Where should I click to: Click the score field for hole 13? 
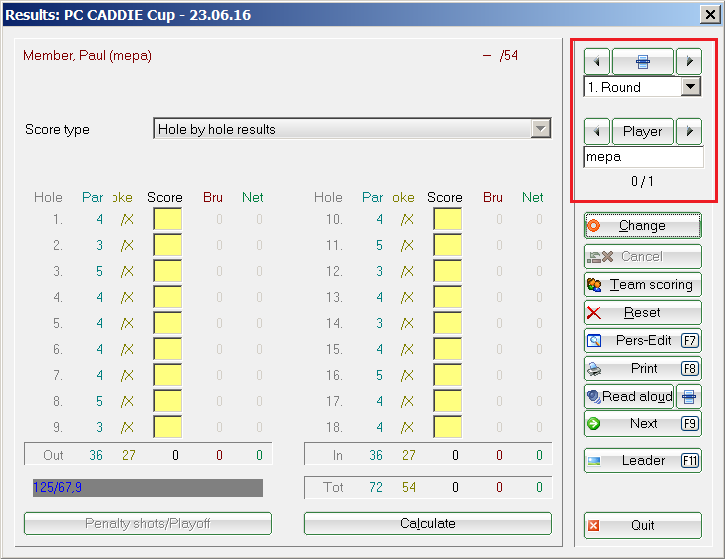(x=448, y=297)
